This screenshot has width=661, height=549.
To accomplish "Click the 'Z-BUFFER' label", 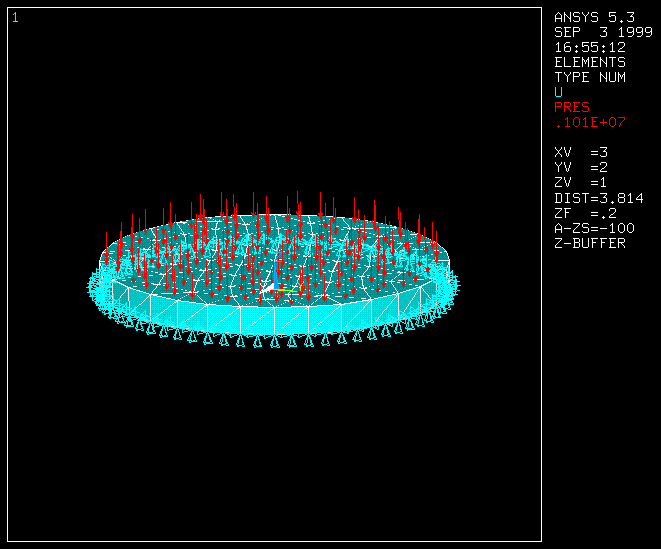I will (590, 243).
